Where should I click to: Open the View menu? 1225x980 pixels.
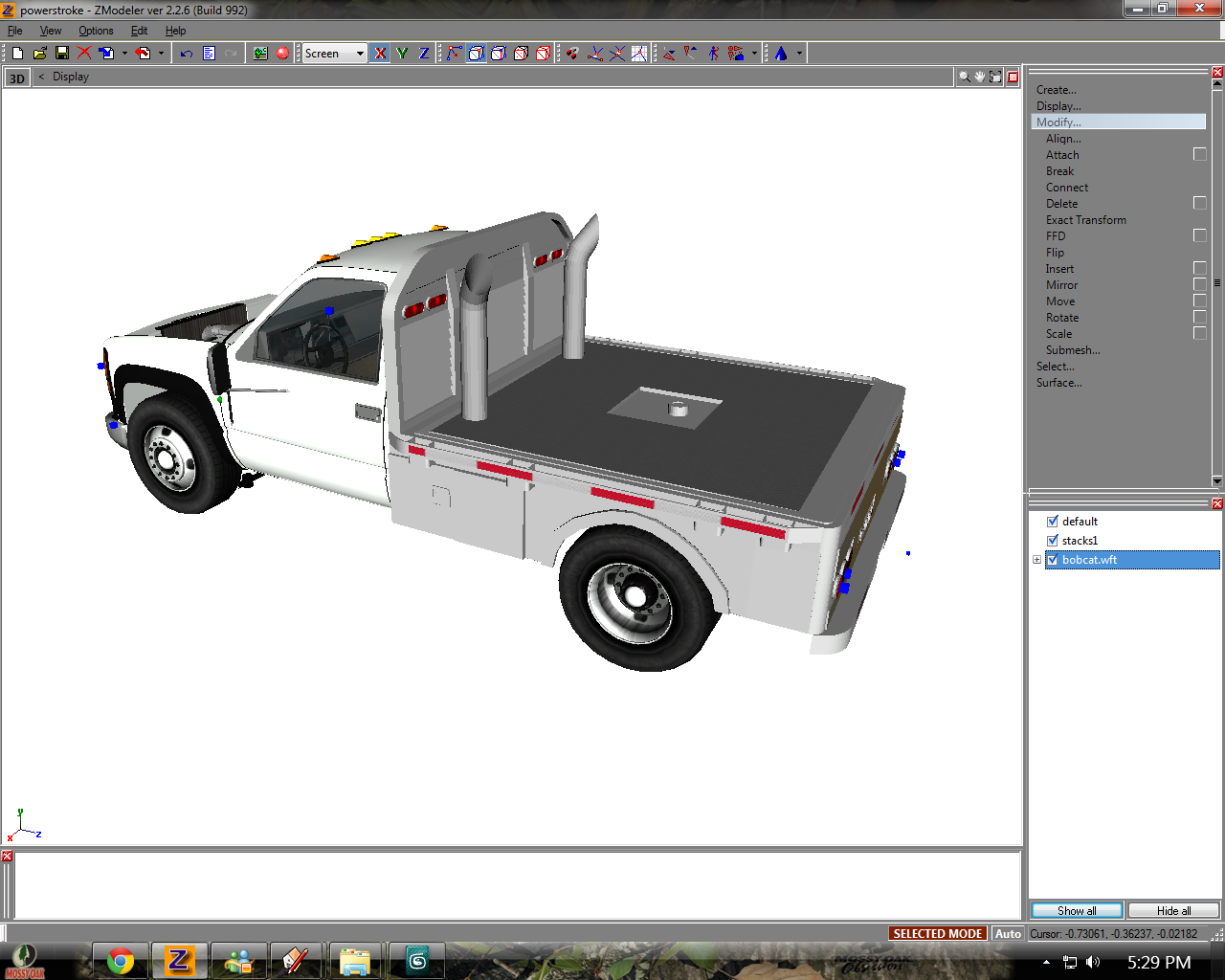(51, 31)
